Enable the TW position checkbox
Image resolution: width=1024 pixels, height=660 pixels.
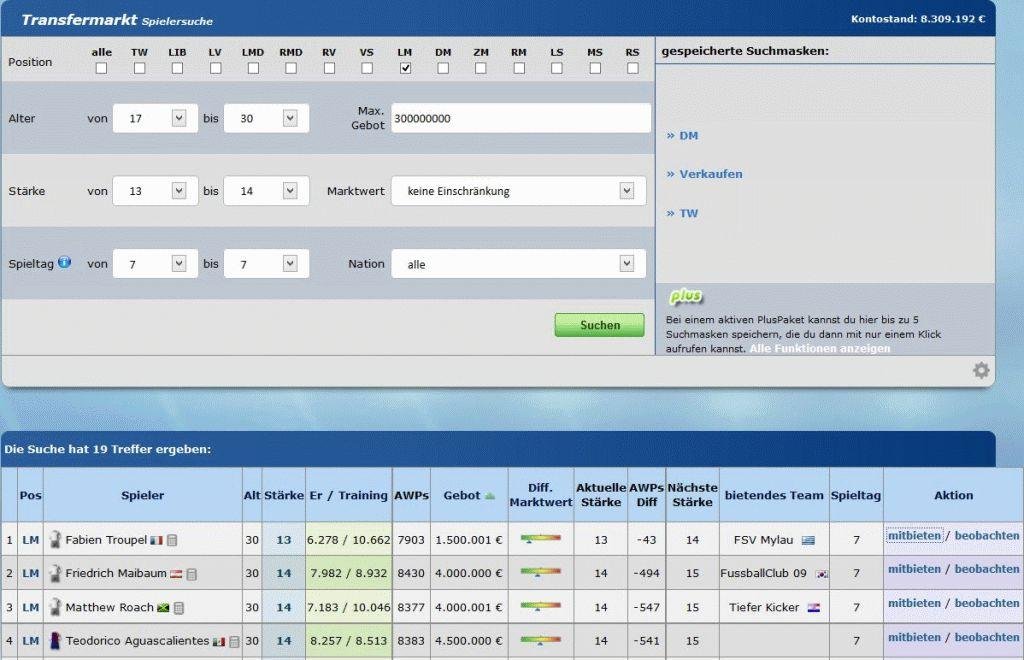(x=139, y=68)
